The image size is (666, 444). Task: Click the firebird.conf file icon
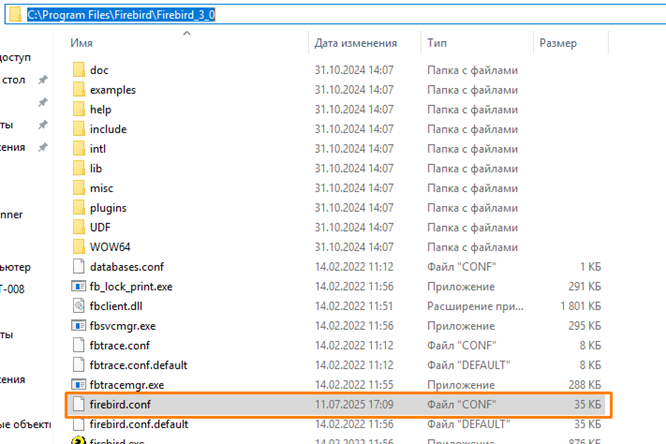(79, 404)
